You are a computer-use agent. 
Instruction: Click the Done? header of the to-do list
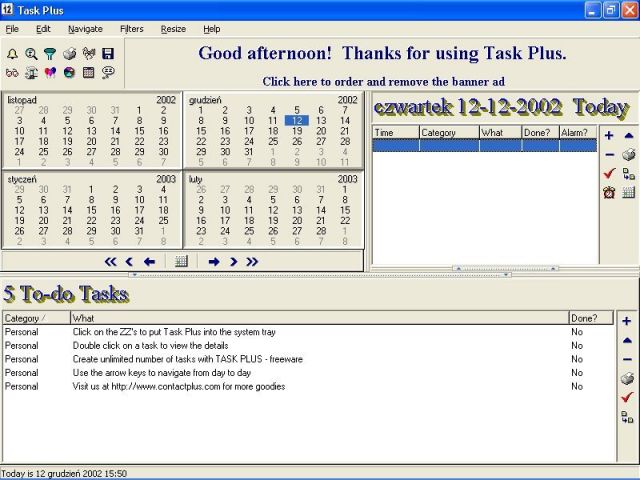(x=591, y=318)
